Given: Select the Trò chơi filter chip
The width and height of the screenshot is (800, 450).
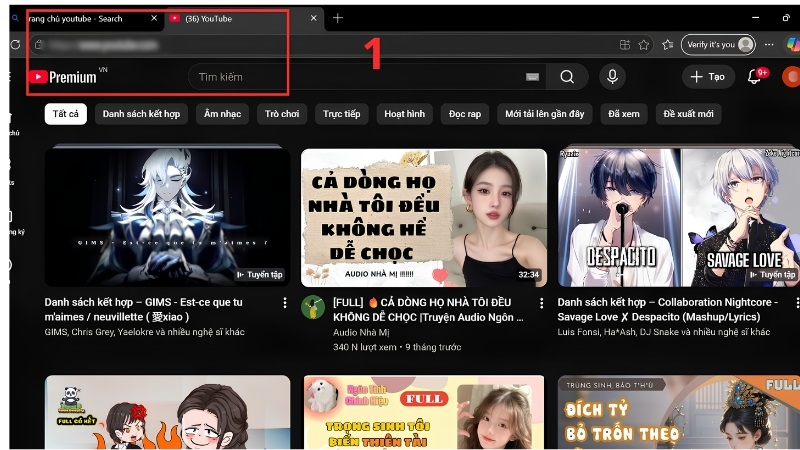Looking at the screenshot, I should tap(282, 114).
